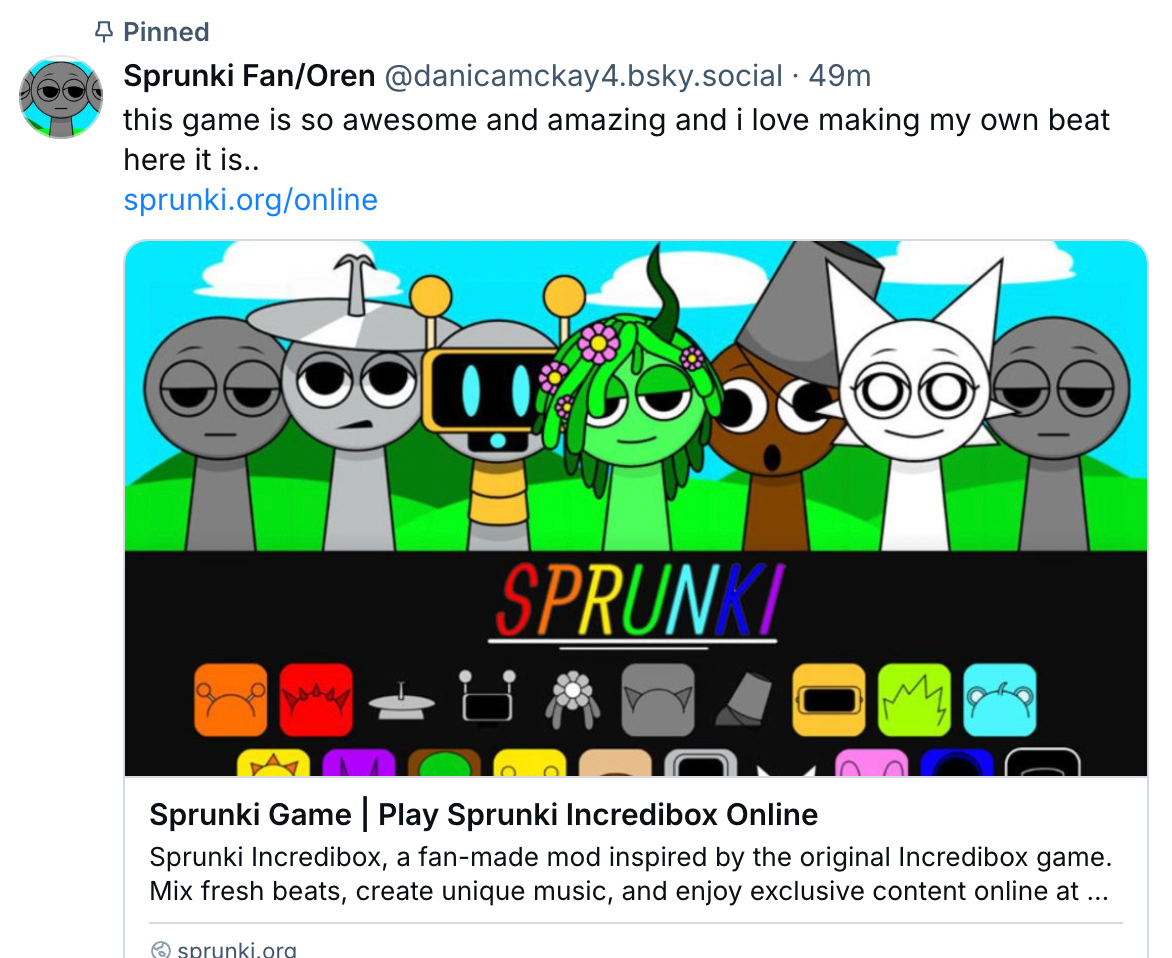Click the satellite dish hat icon
Screen dimensions: 1172x958
coord(401,700)
